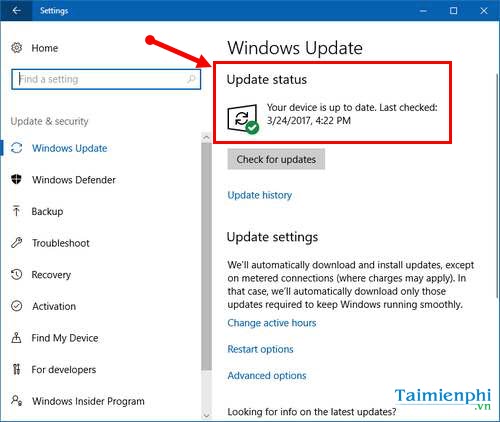The width and height of the screenshot is (500, 422).
Task: Select Windows Update in sidebar
Action: pyautogui.click(x=70, y=148)
